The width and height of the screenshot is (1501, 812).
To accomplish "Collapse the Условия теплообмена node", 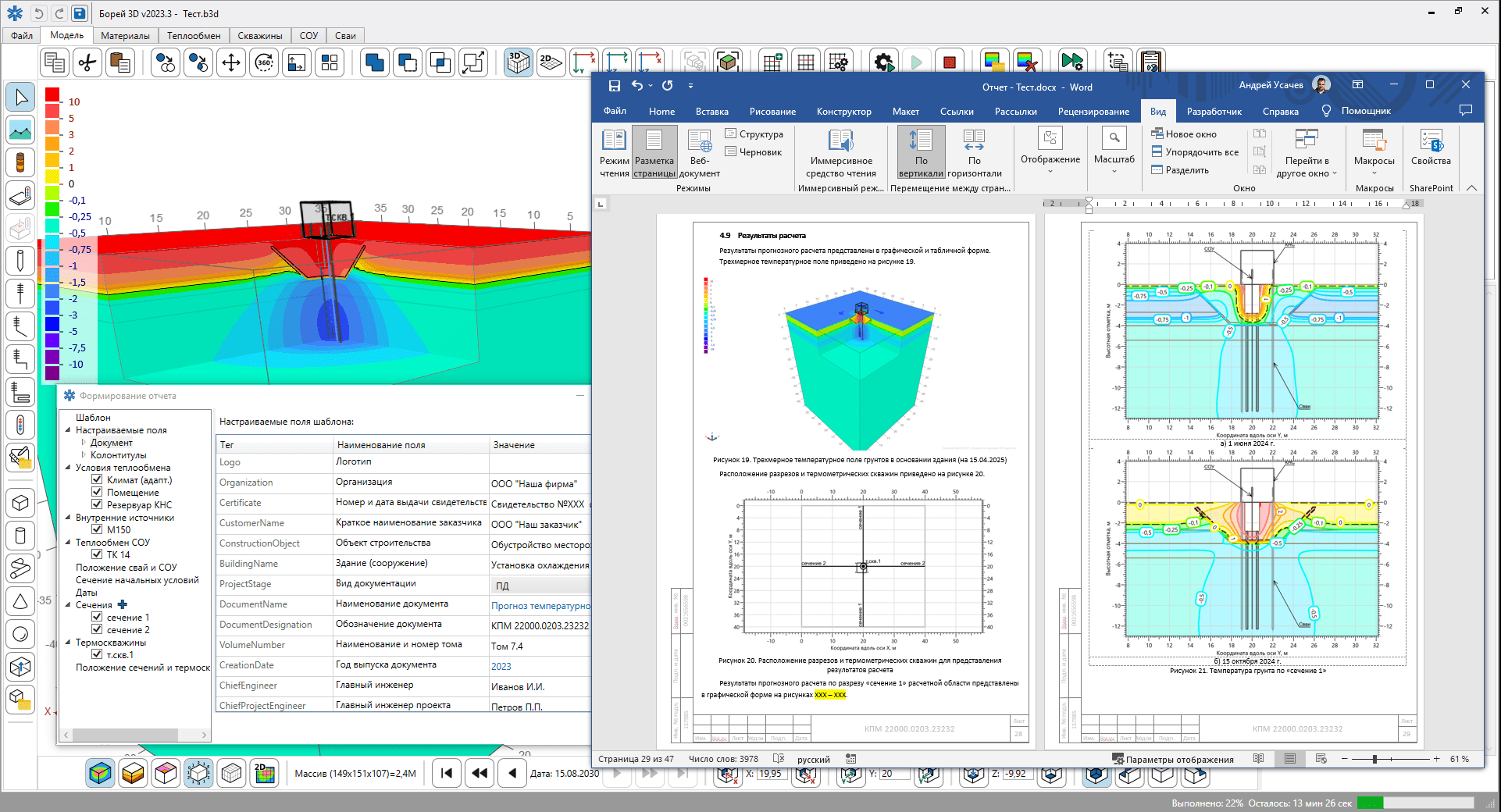I will 68,467.
